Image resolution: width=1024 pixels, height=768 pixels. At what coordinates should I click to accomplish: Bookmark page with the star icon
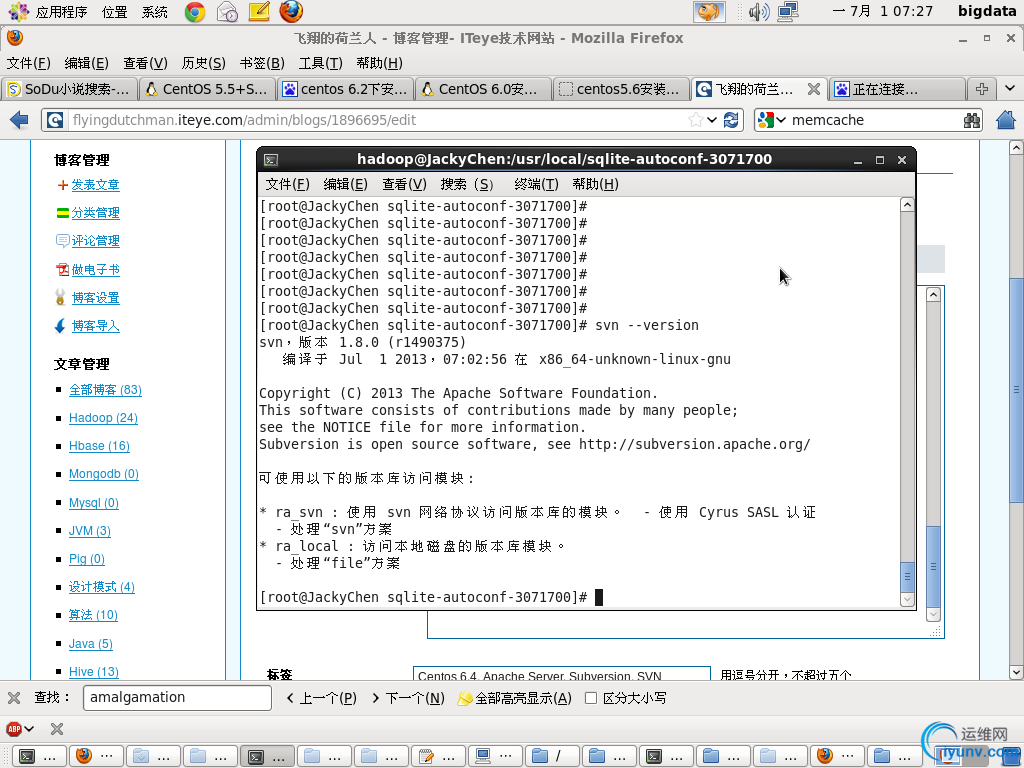(x=696, y=120)
